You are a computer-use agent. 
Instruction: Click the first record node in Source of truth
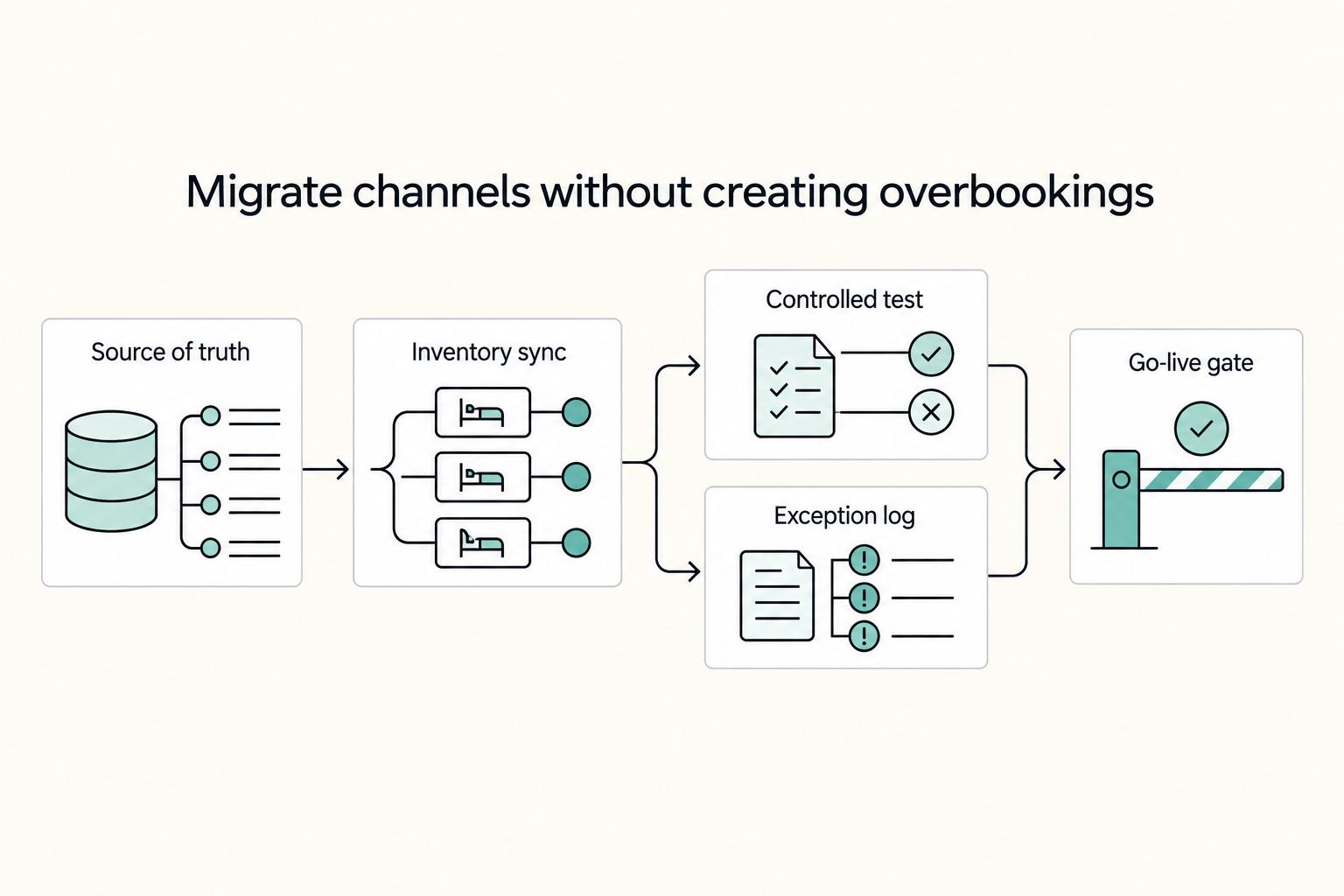pos(211,416)
